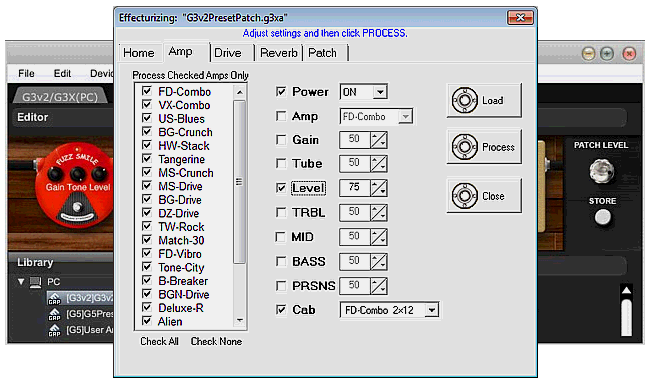Click the MS-Crunch amp name in the list

click(186, 173)
